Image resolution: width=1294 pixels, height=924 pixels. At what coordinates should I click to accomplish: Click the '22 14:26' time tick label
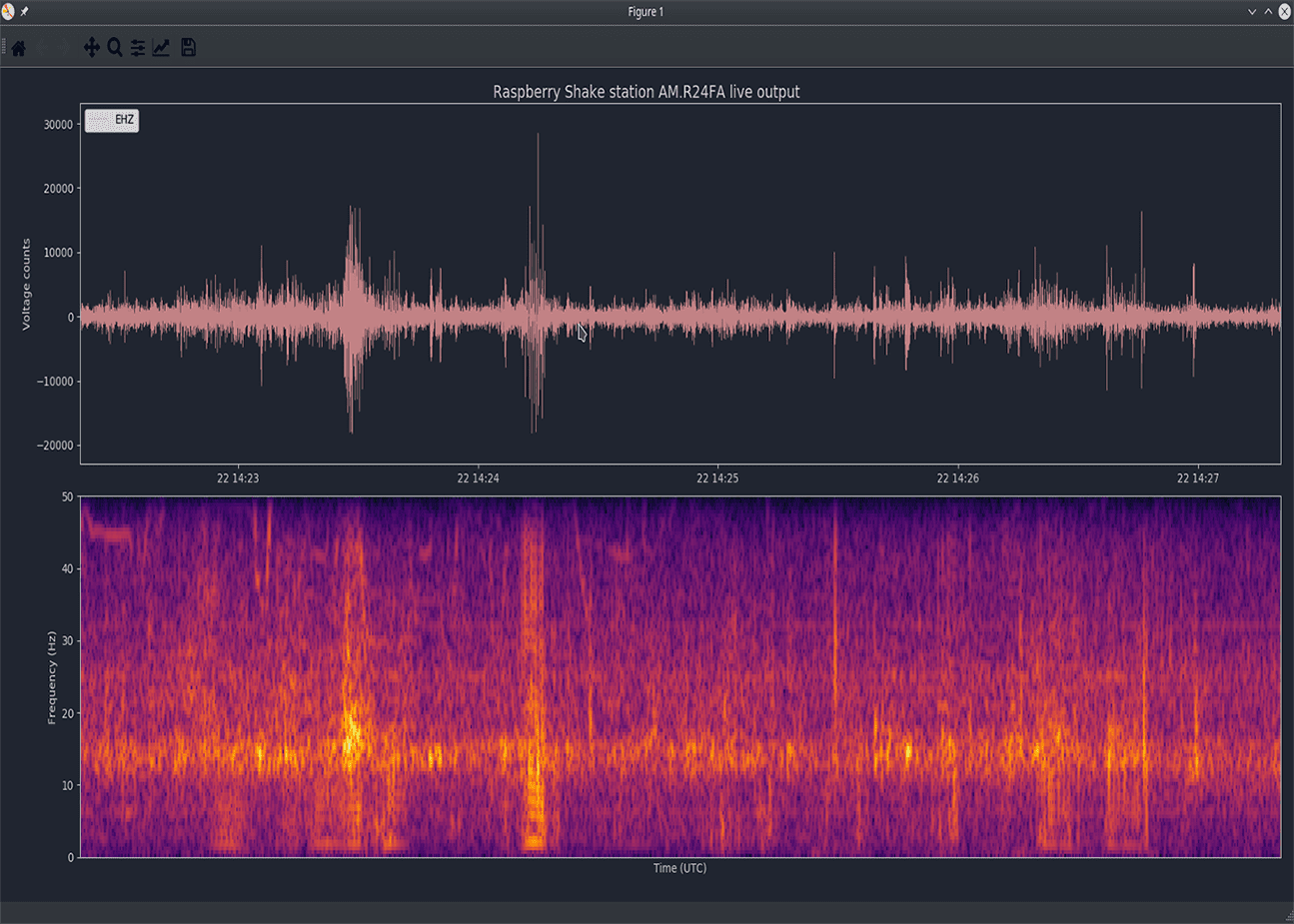click(x=958, y=478)
